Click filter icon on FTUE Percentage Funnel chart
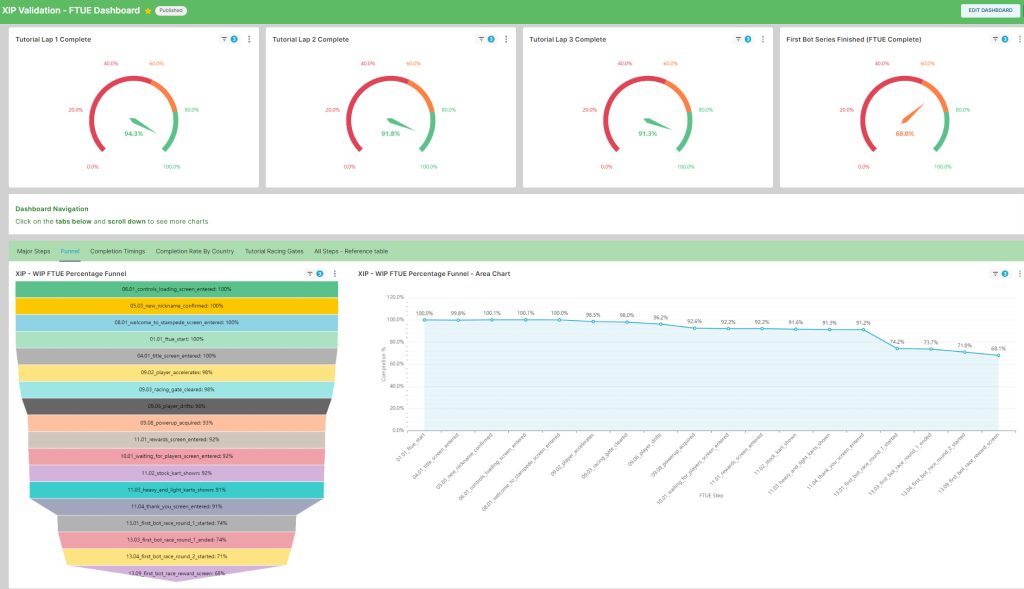The width and height of the screenshot is (1024, 589). pyautogui.click(x=310, y=273)
